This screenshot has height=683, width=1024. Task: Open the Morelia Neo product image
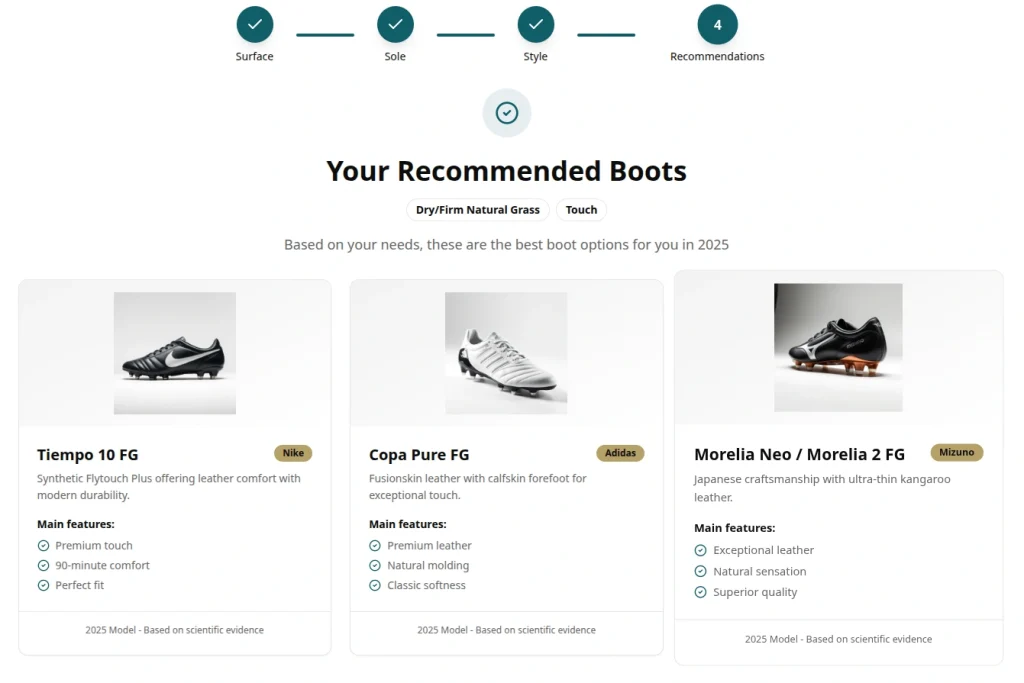(837, 347)
